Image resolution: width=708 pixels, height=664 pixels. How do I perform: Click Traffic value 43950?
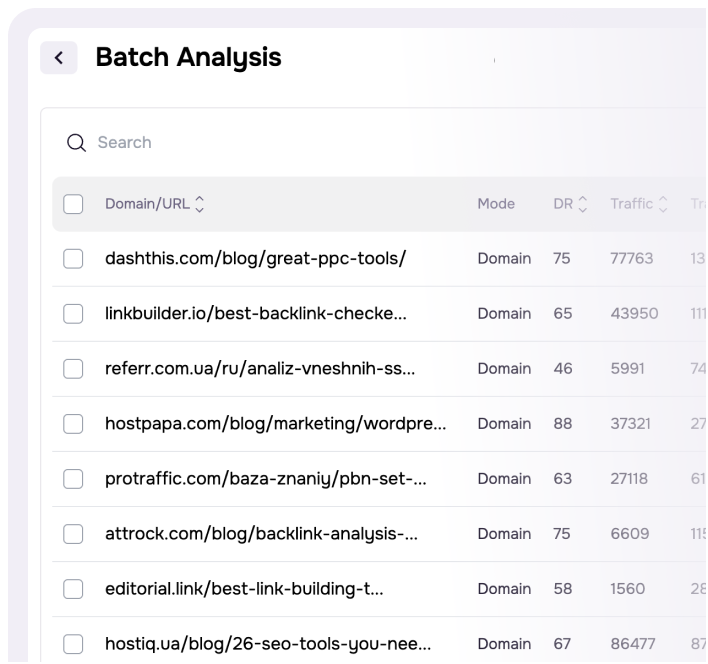tap(634, 314)
